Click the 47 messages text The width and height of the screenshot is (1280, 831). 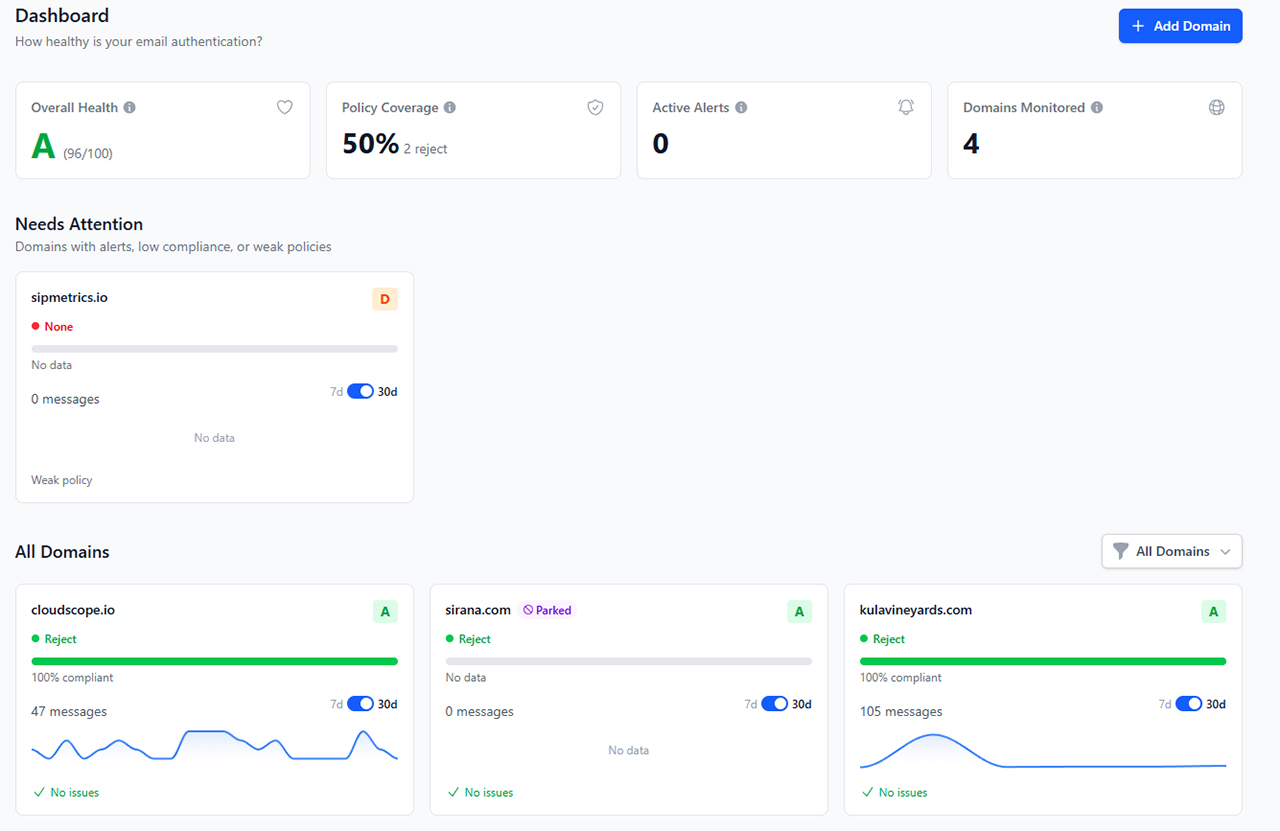click(x=69, y=712)
